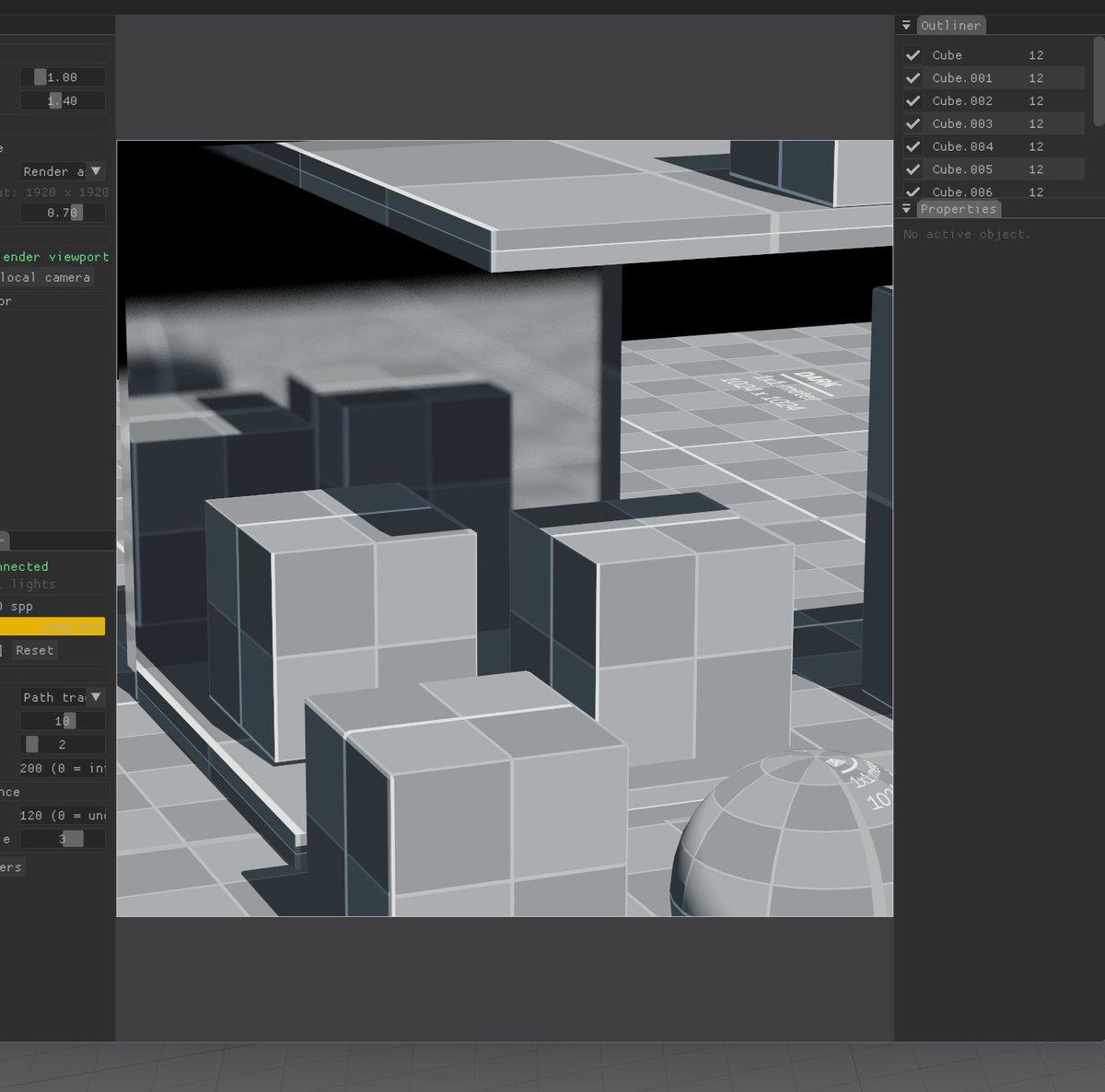
Task: Switch to the Outliner tab
Action: point(951,26)
